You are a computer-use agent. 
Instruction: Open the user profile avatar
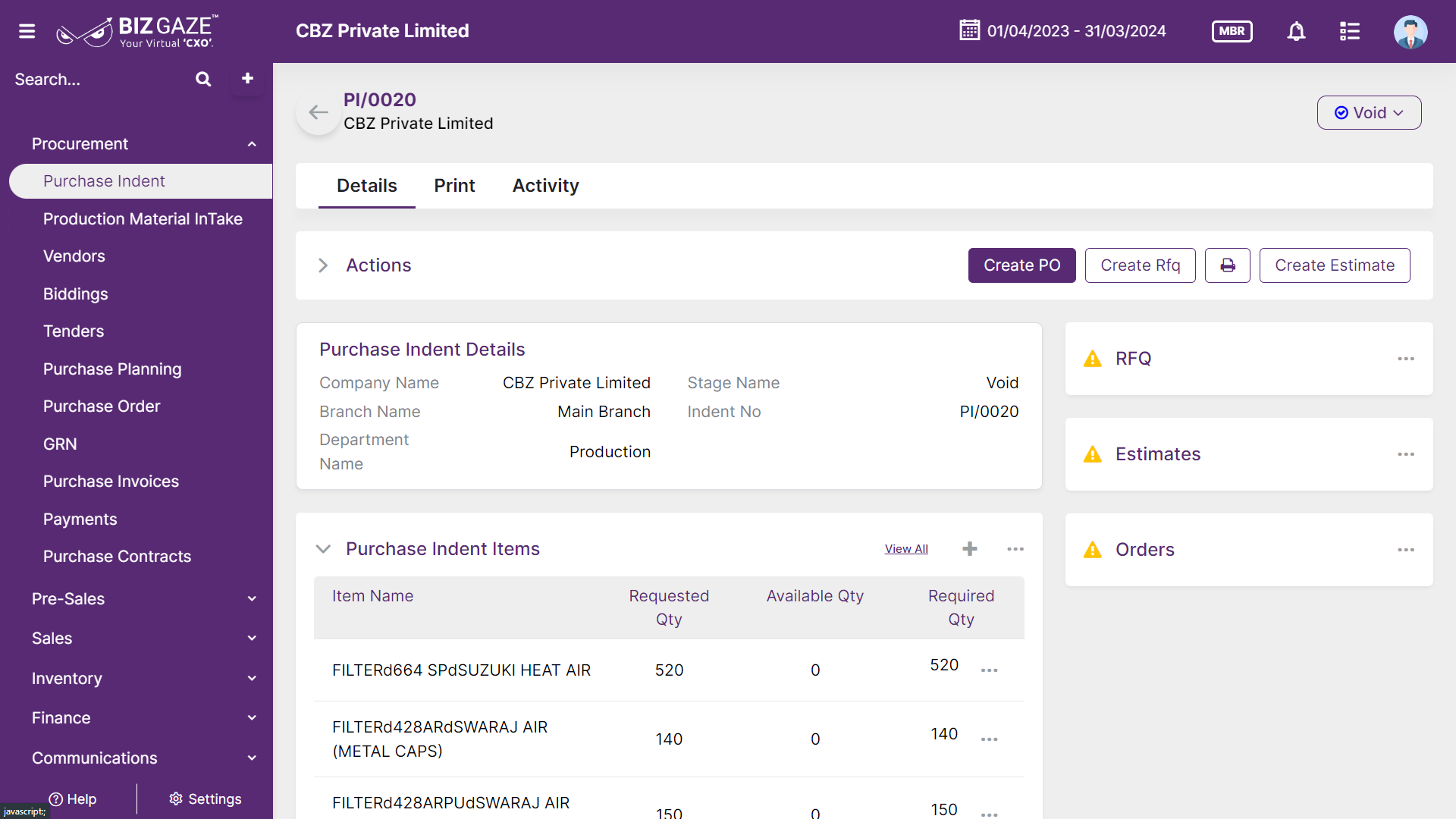click(x=1410, y=32)
